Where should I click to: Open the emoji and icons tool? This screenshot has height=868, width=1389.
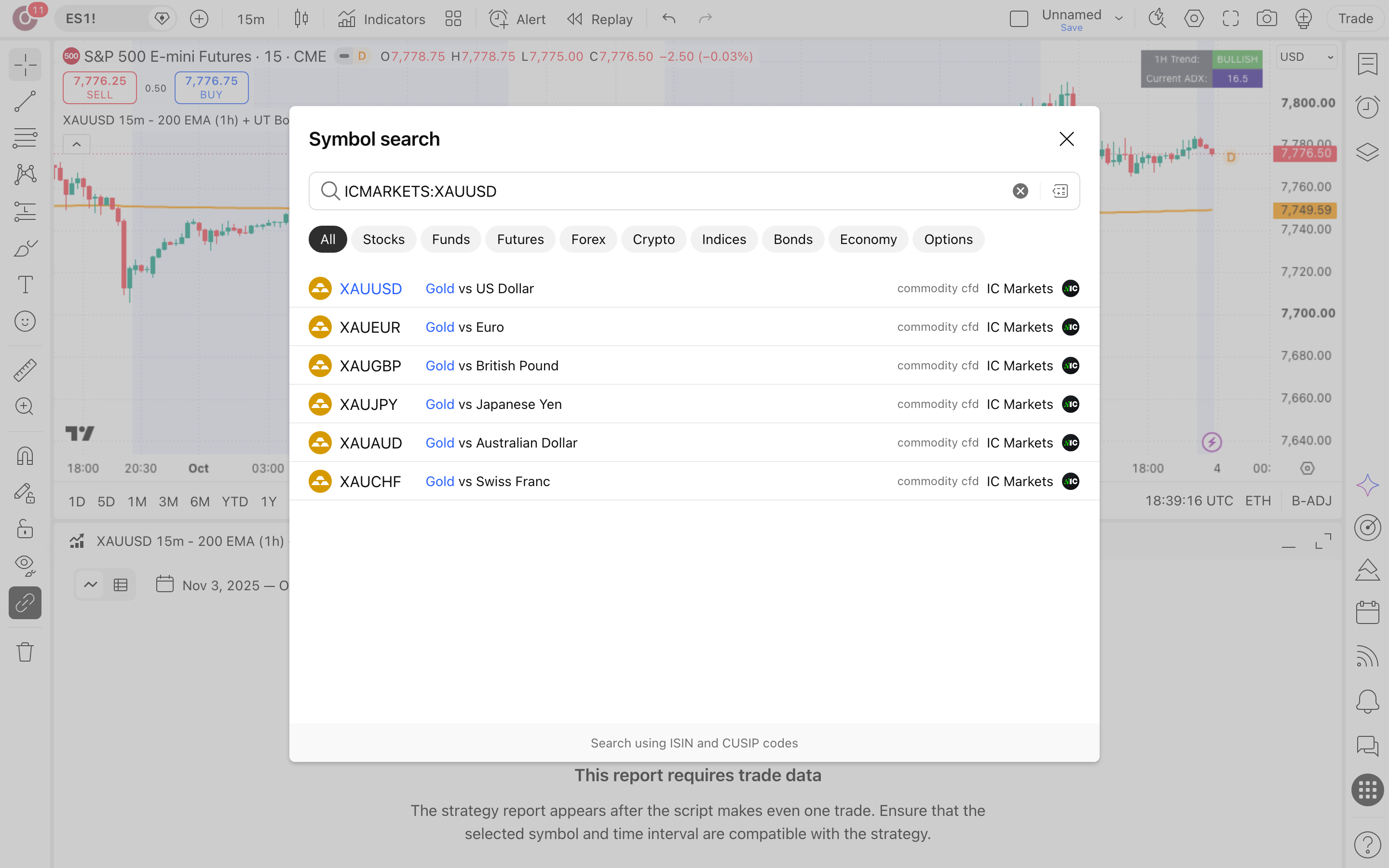[x=25, y=322]
